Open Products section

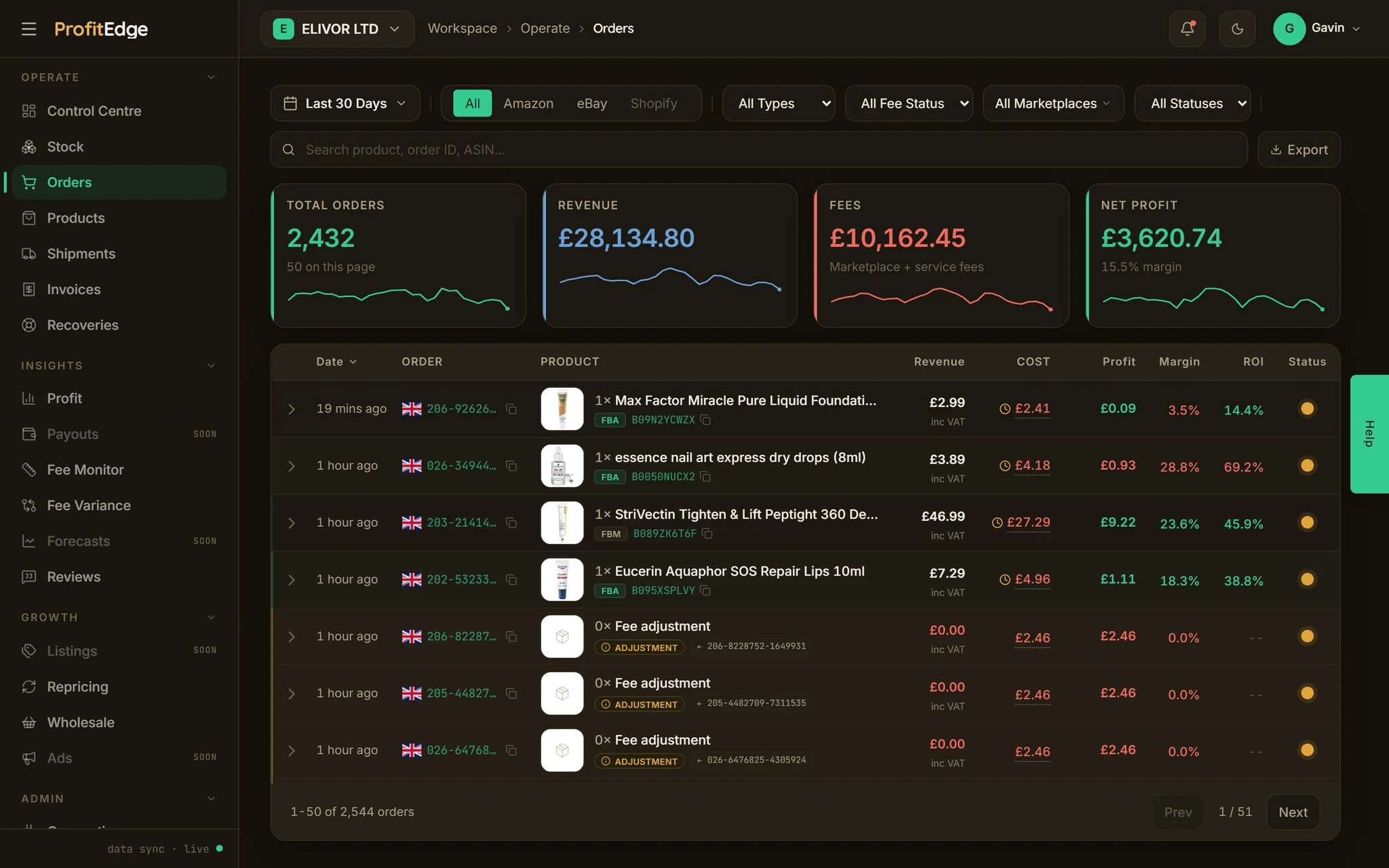[119, 218]
